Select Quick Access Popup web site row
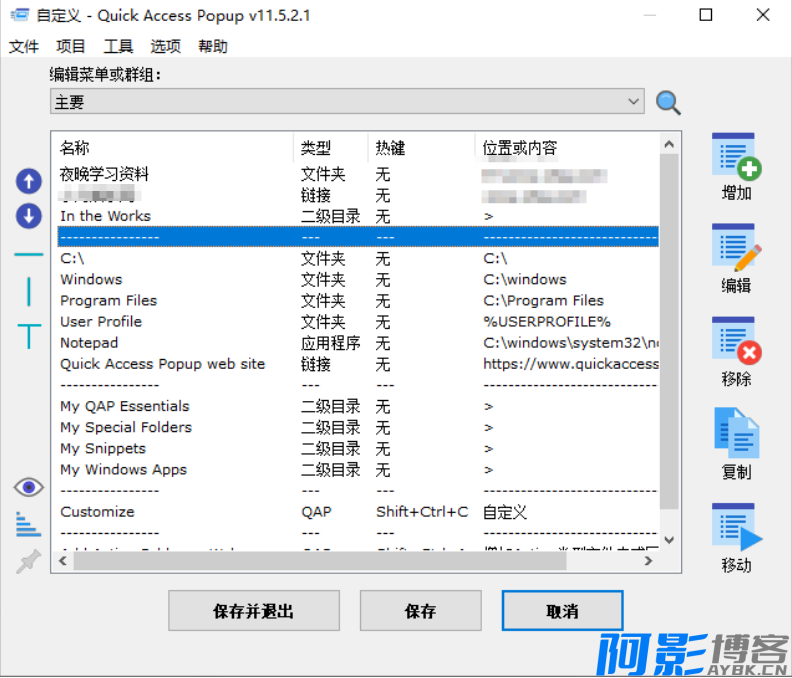 point(358,364)
